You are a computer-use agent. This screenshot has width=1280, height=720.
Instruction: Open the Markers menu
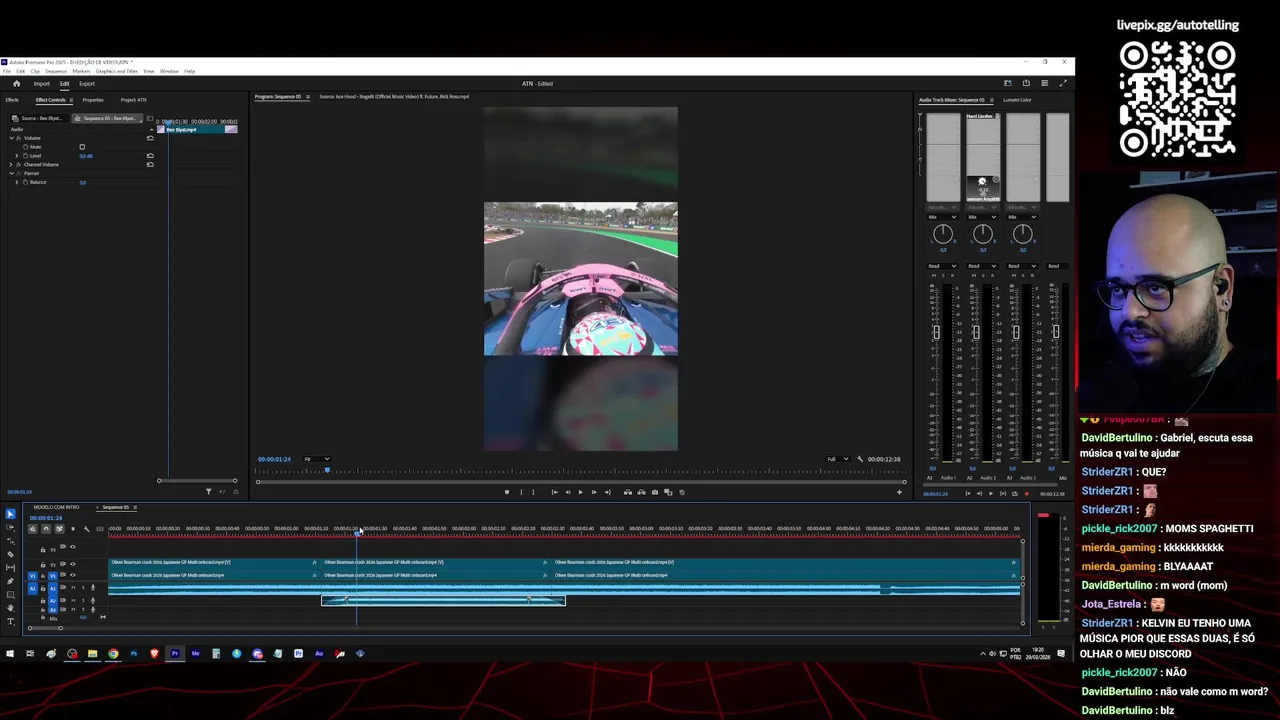click(x=81, y=71)
